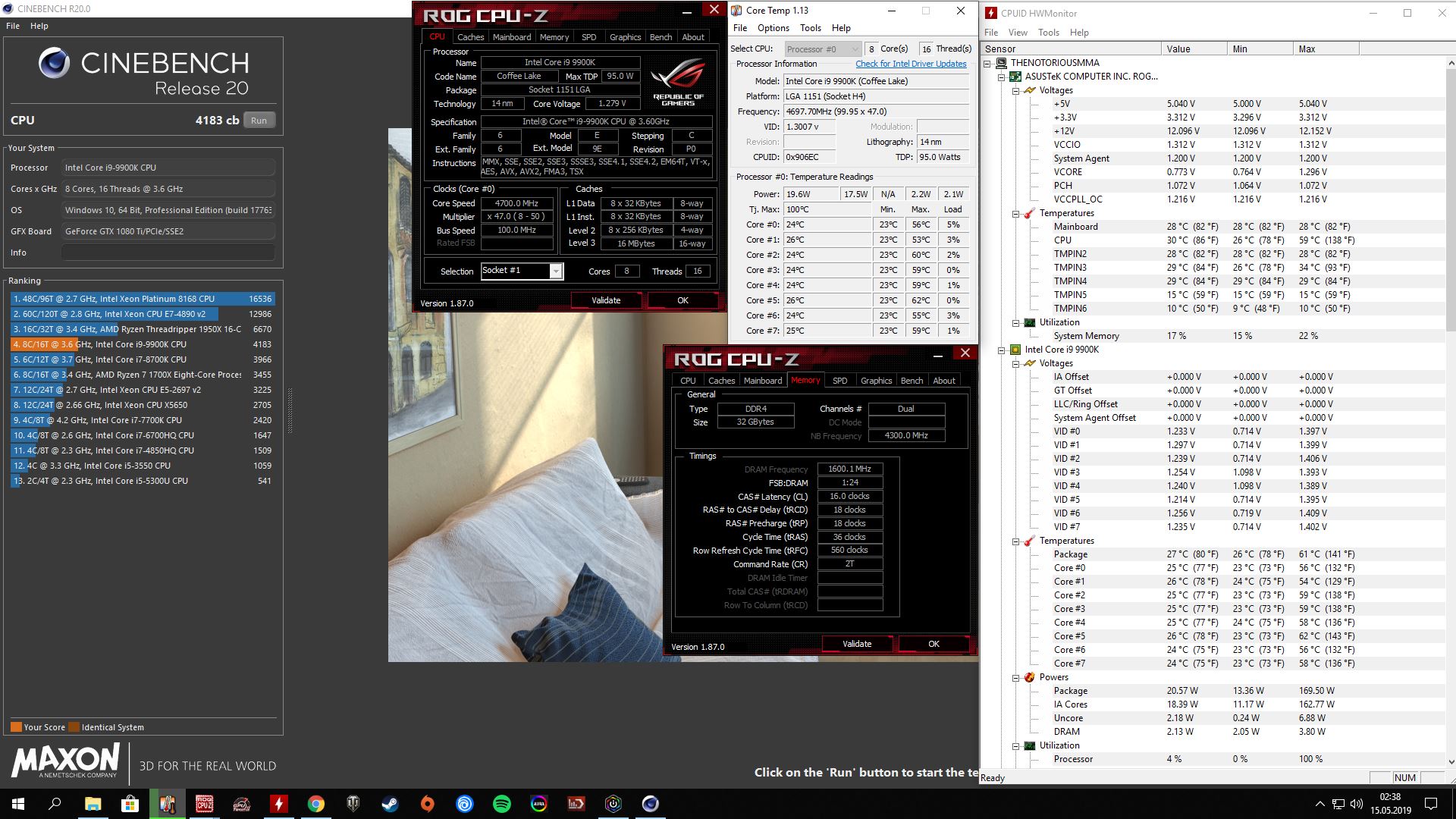This screenshot has height=819, width=1456.
Task: Open CPUID HWMonitor from the taskbar
Action: tap(279, 804)
